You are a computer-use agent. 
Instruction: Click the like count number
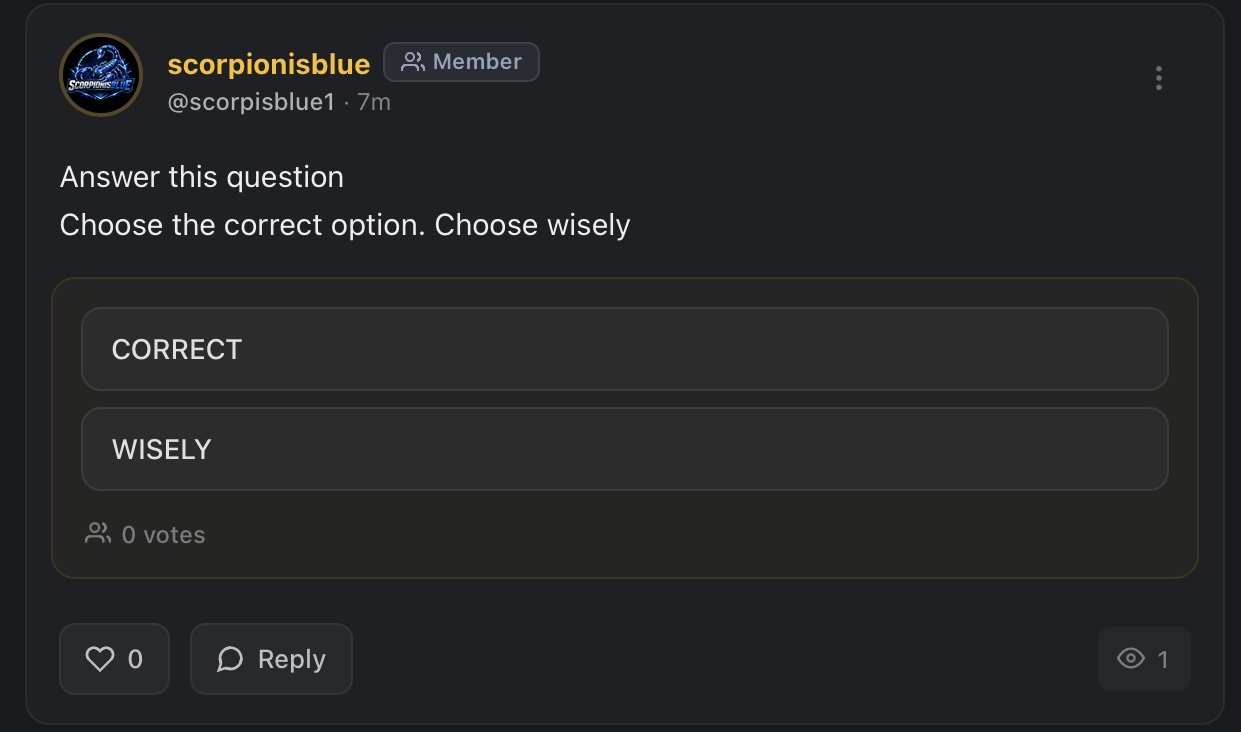pyautogui.click(x=136, y=659)
